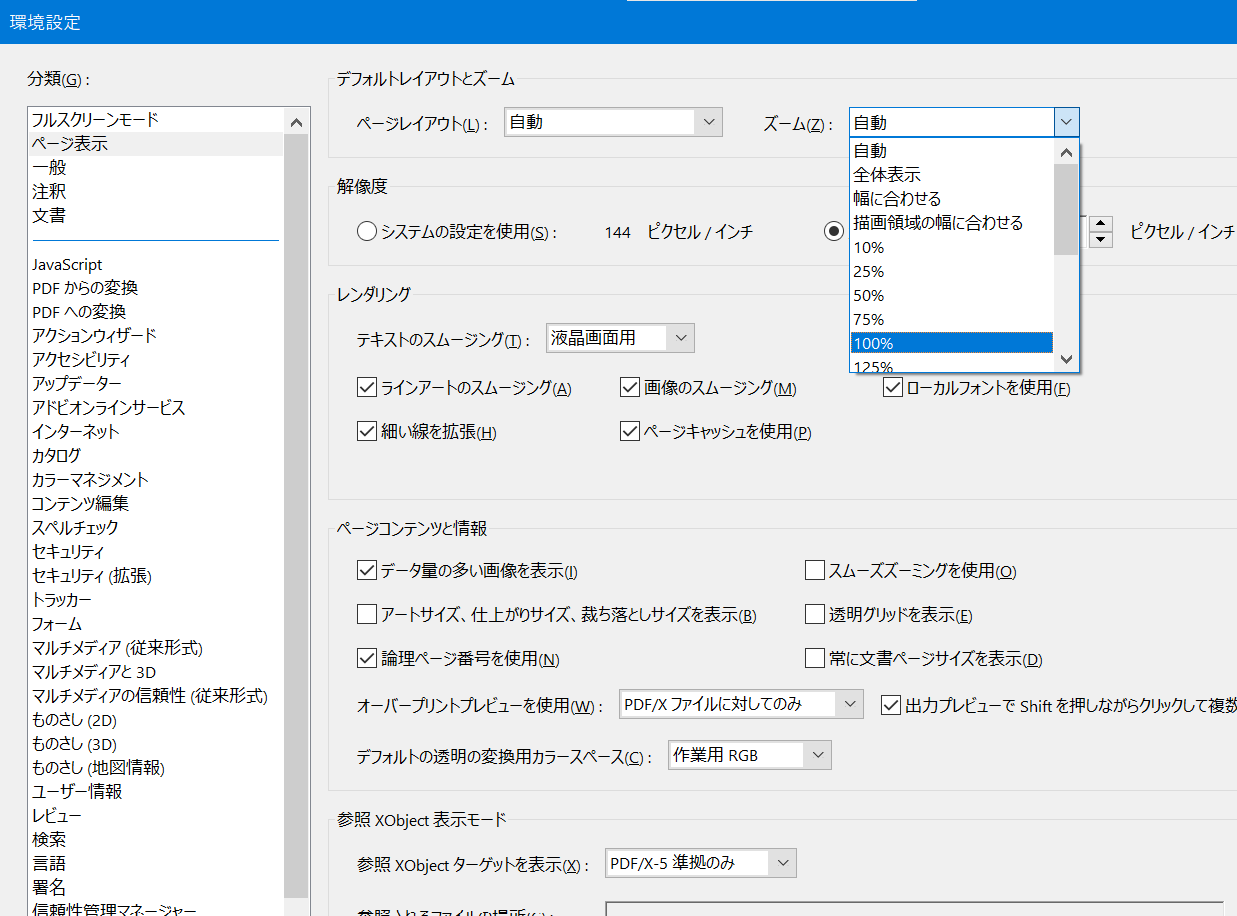Click resolution spinner down arrow
This screenshot has width=1237, height=916.
(x=1101, y=240)
